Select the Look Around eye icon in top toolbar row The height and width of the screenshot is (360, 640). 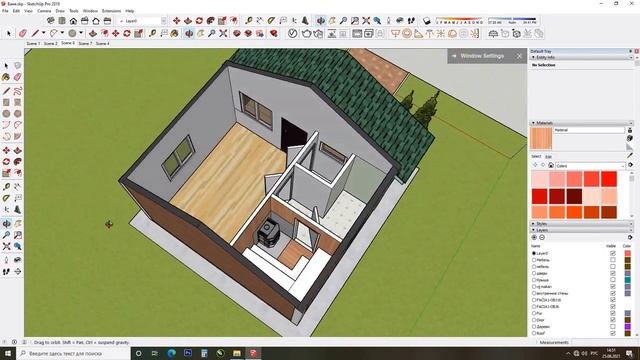[x=400, y=20]
